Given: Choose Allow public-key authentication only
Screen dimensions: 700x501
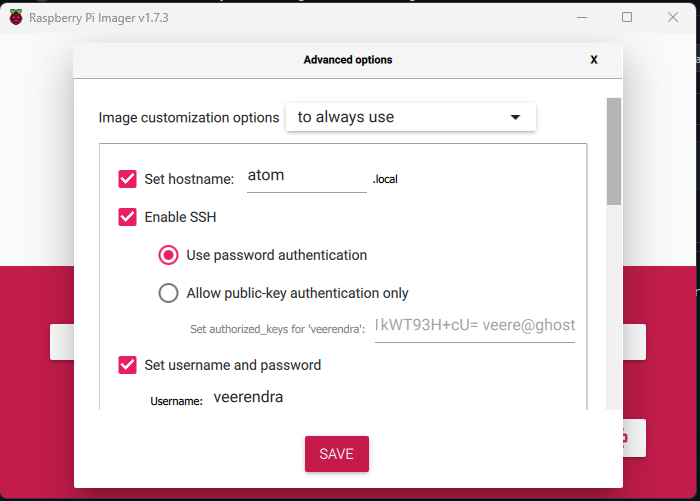Looking at the screenshot, I should coord(169,293).
